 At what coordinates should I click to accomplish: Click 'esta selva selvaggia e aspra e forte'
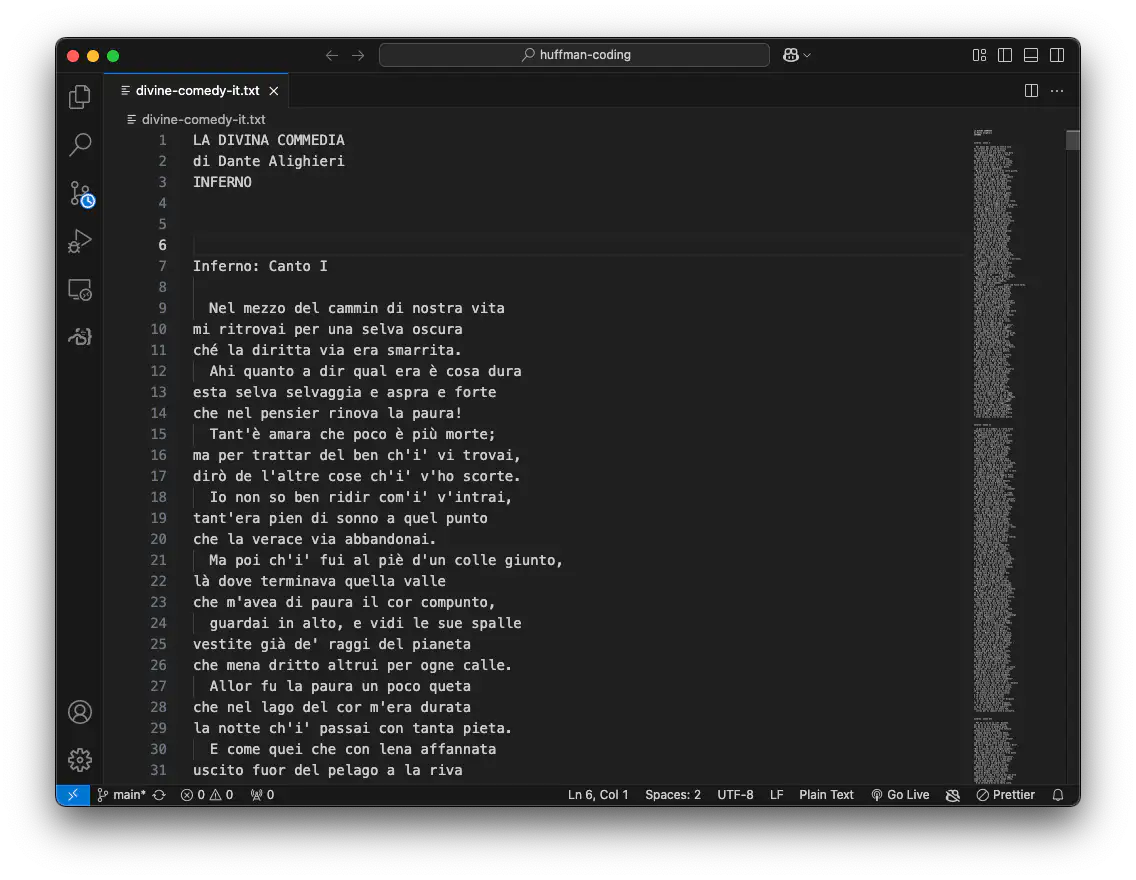click(x=345, y=392)
